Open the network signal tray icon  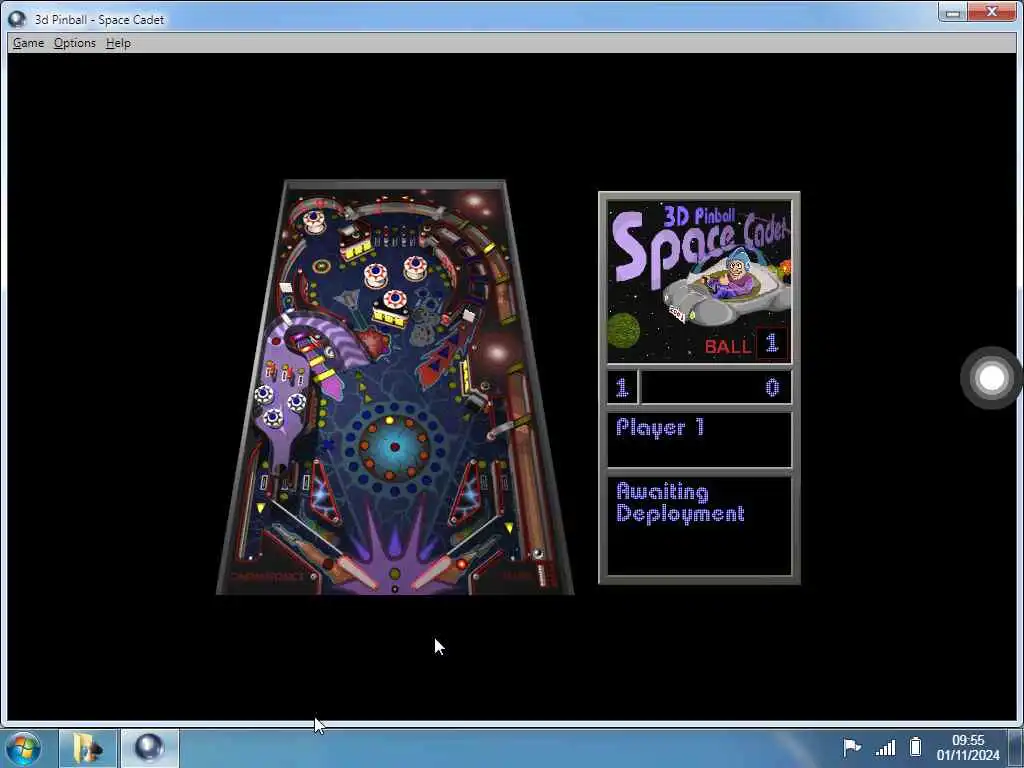[885, 746]
